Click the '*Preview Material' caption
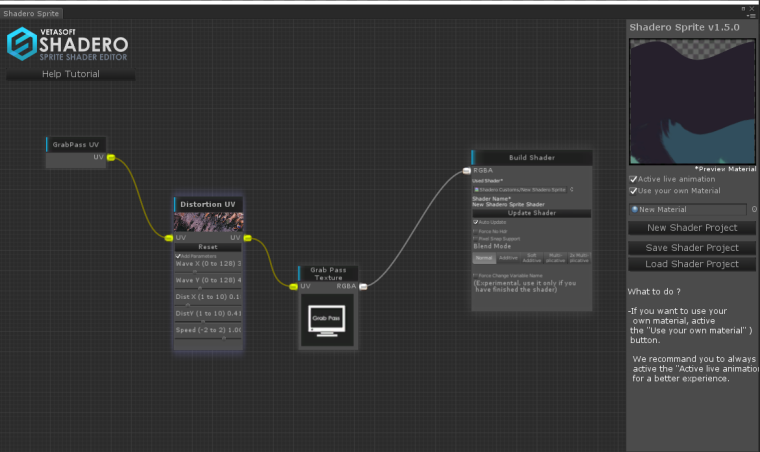760x452 pixels. pyautogui.click(x=725, y=169)
